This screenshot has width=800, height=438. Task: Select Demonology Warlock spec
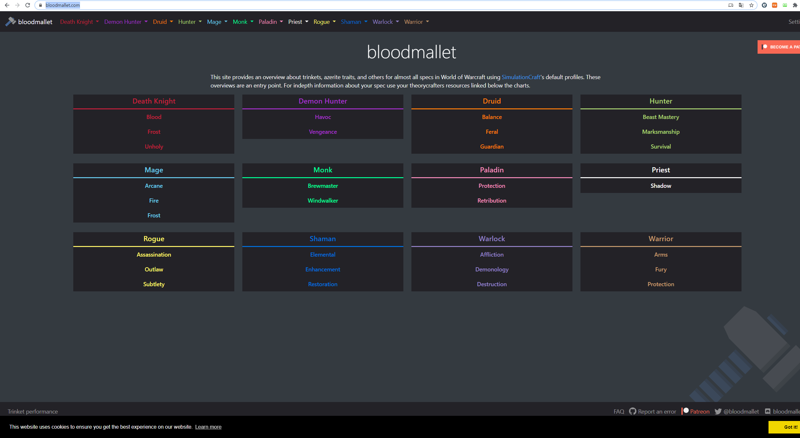tap(492, 270)
